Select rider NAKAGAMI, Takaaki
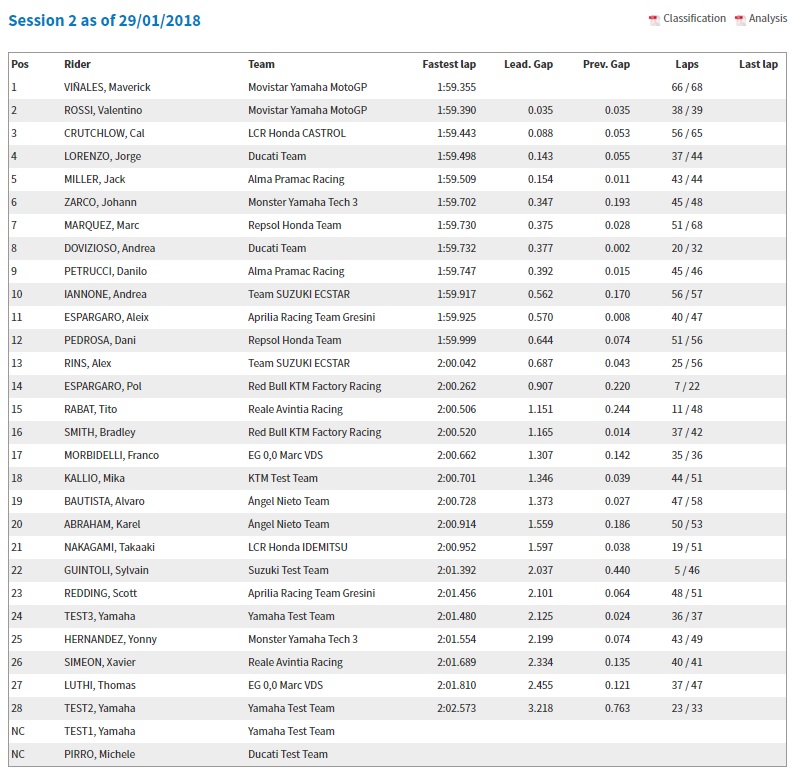The height and width of the screenshot is (779, 800). coord(110,547)
